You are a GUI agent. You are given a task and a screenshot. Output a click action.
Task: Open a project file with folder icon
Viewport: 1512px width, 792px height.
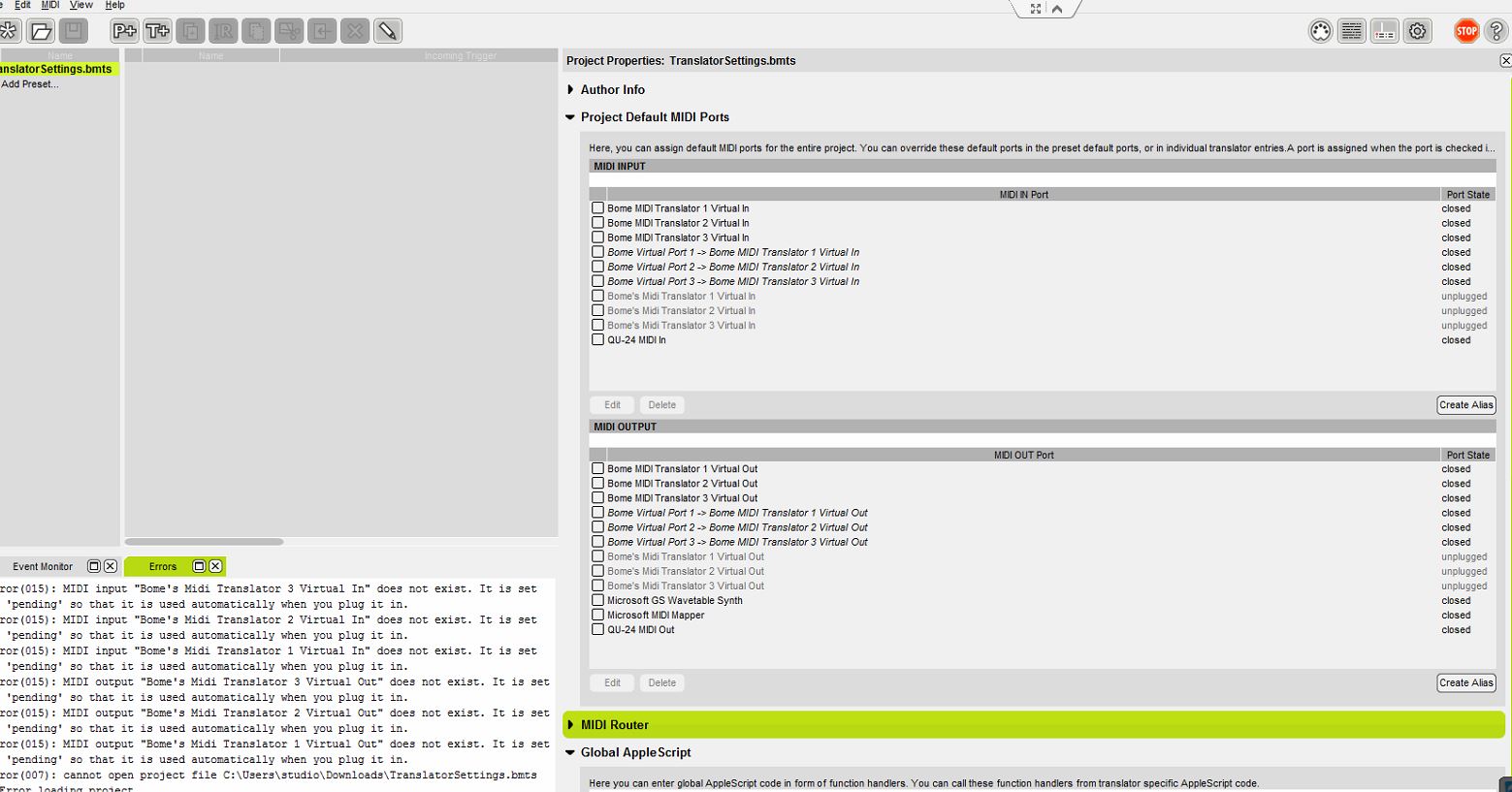(x=41, y=31)
